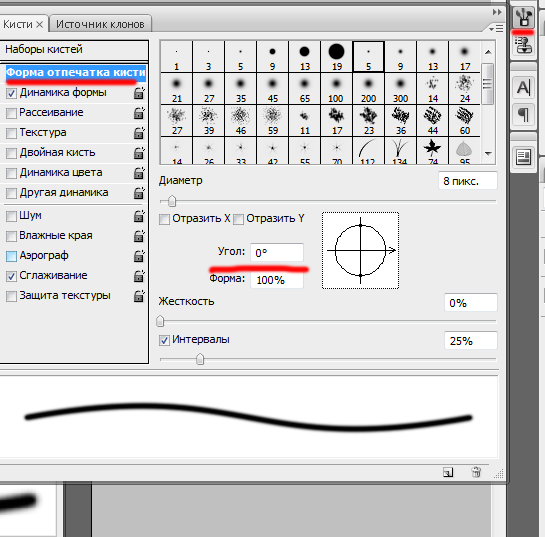Select the maple leaf brush 74
545x537 pixels.
point(432,150)
